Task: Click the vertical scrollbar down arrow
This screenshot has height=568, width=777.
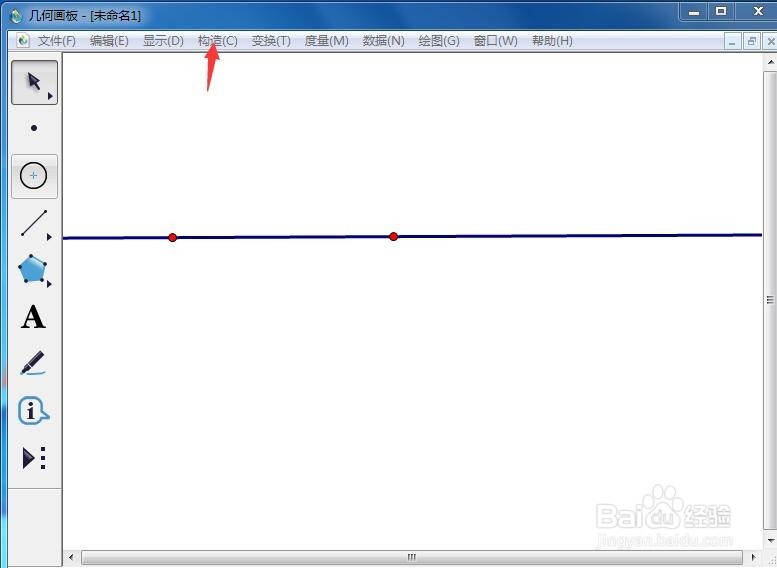Action: (x=771, y=540)
